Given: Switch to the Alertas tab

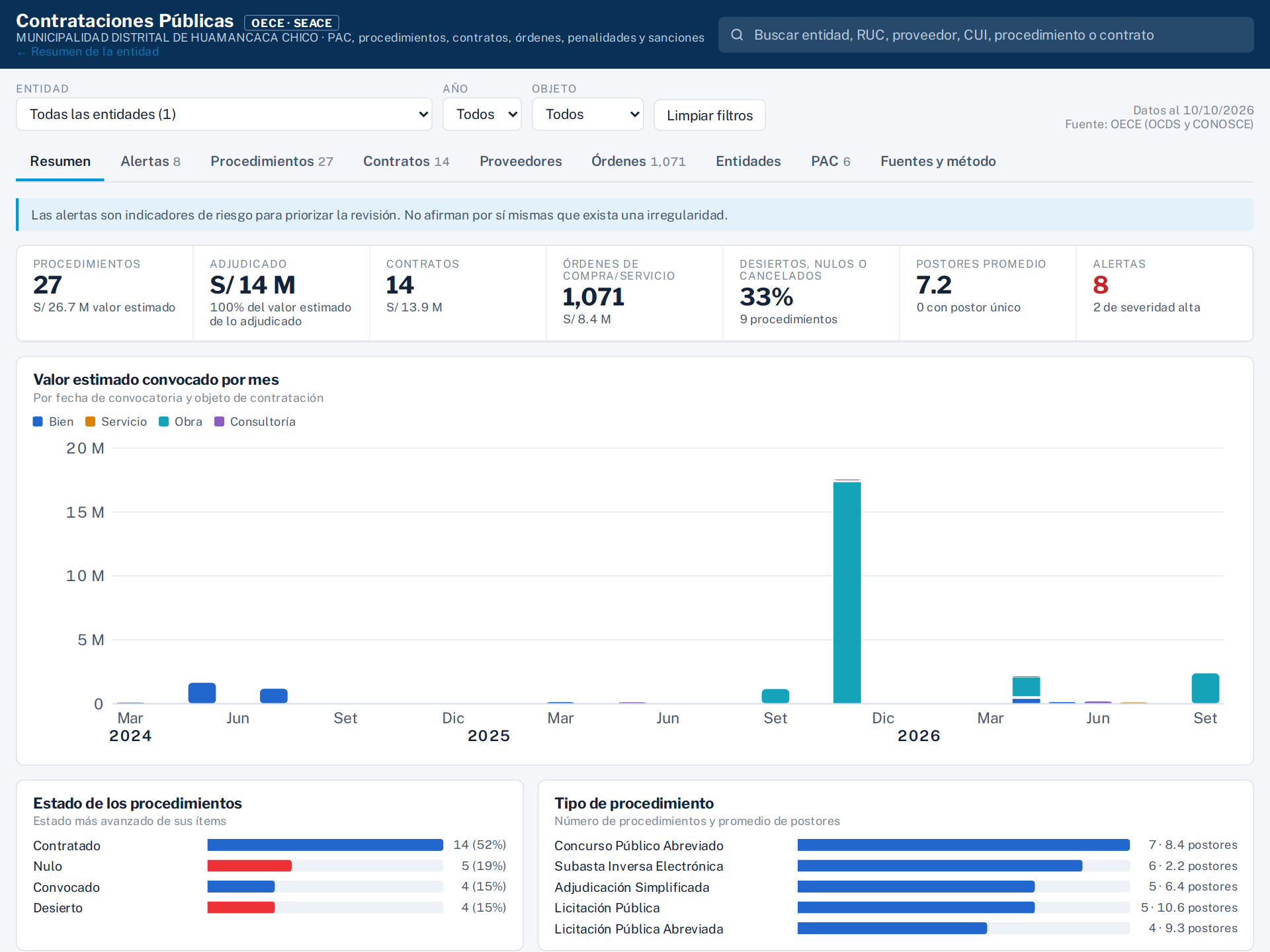Looking at the screenshot, I should (x=150, y=161).
